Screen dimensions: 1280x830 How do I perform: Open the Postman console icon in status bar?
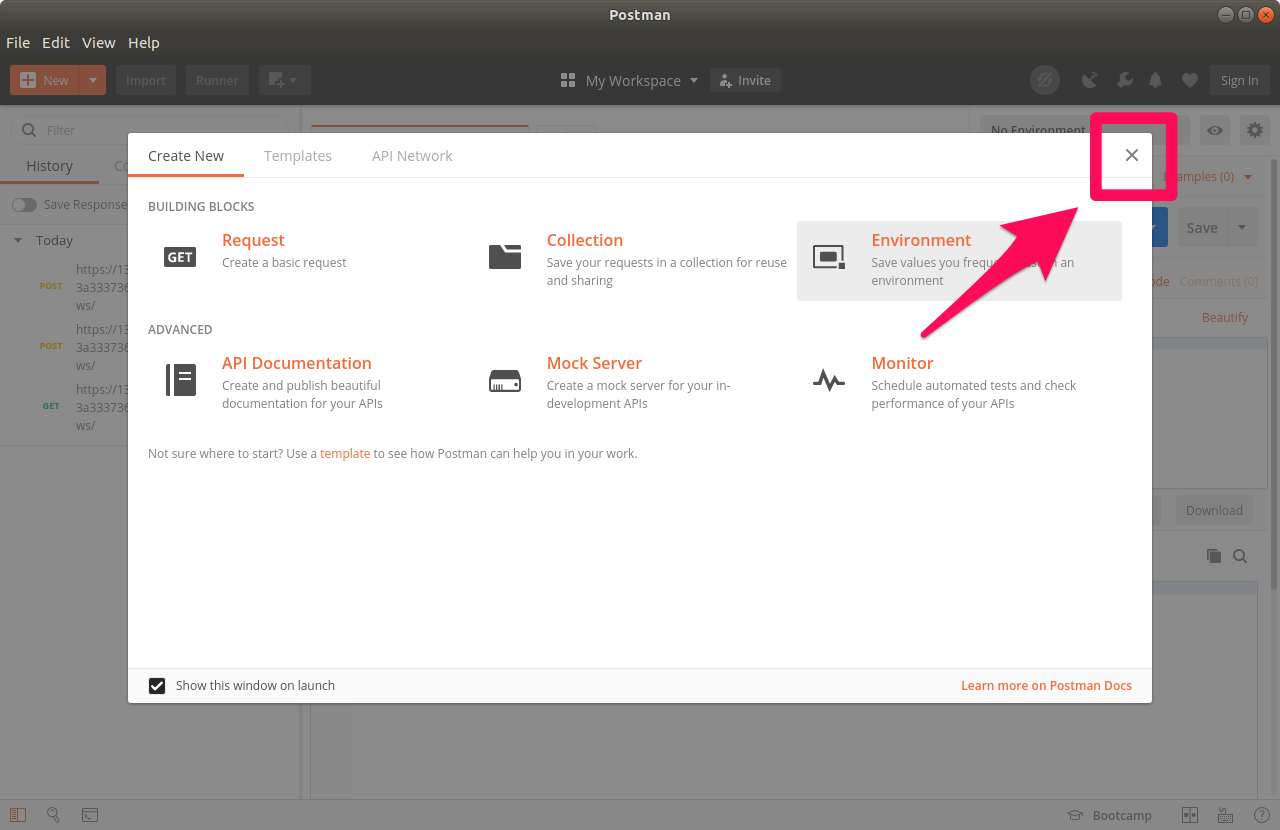coord(90,815)
